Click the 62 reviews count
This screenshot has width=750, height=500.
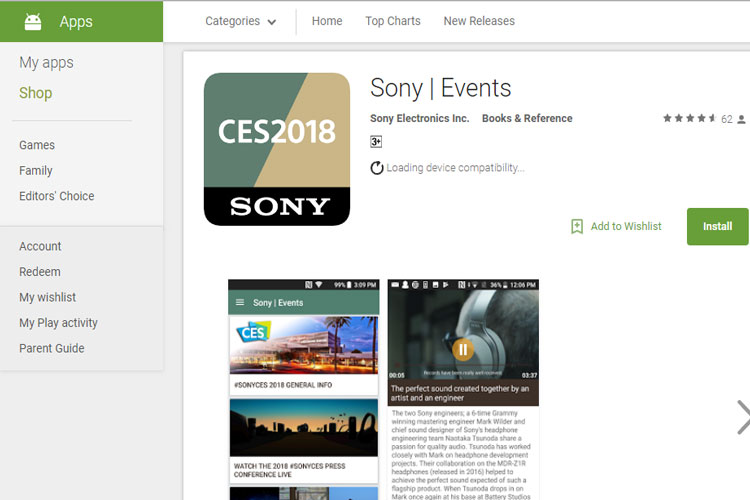(727, 119)
